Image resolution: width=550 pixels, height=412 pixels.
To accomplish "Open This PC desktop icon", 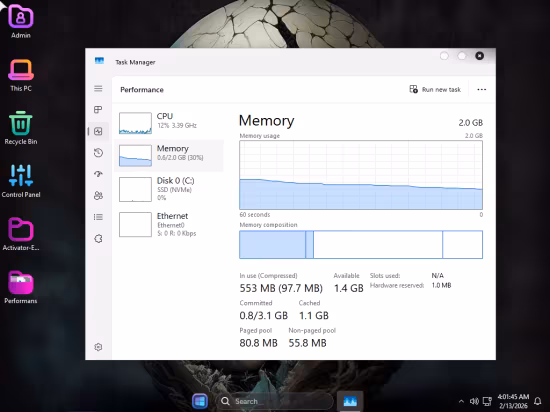I will (x=21, y=75).
